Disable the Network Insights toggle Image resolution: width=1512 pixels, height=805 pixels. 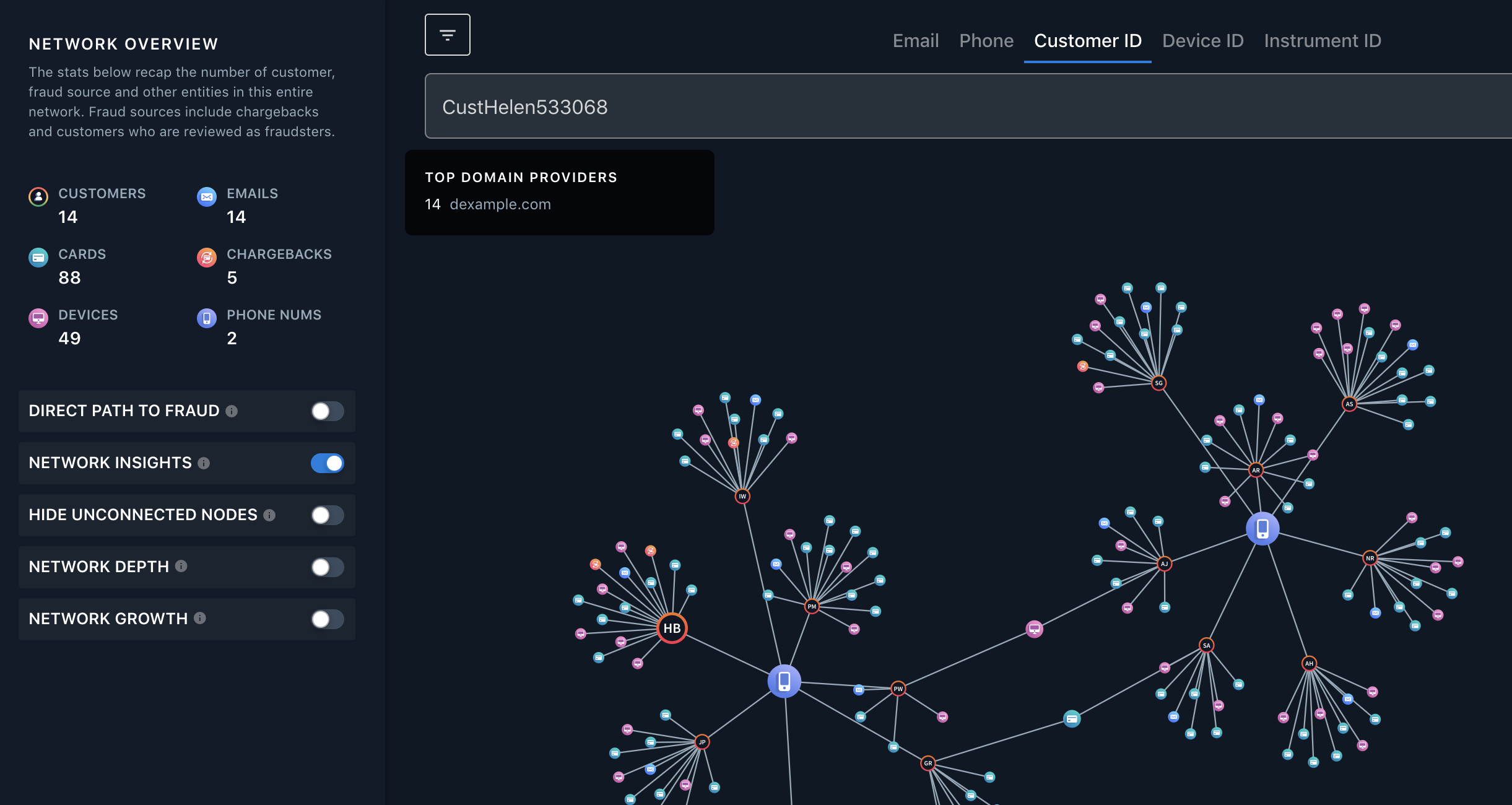[x=327, y=463]
